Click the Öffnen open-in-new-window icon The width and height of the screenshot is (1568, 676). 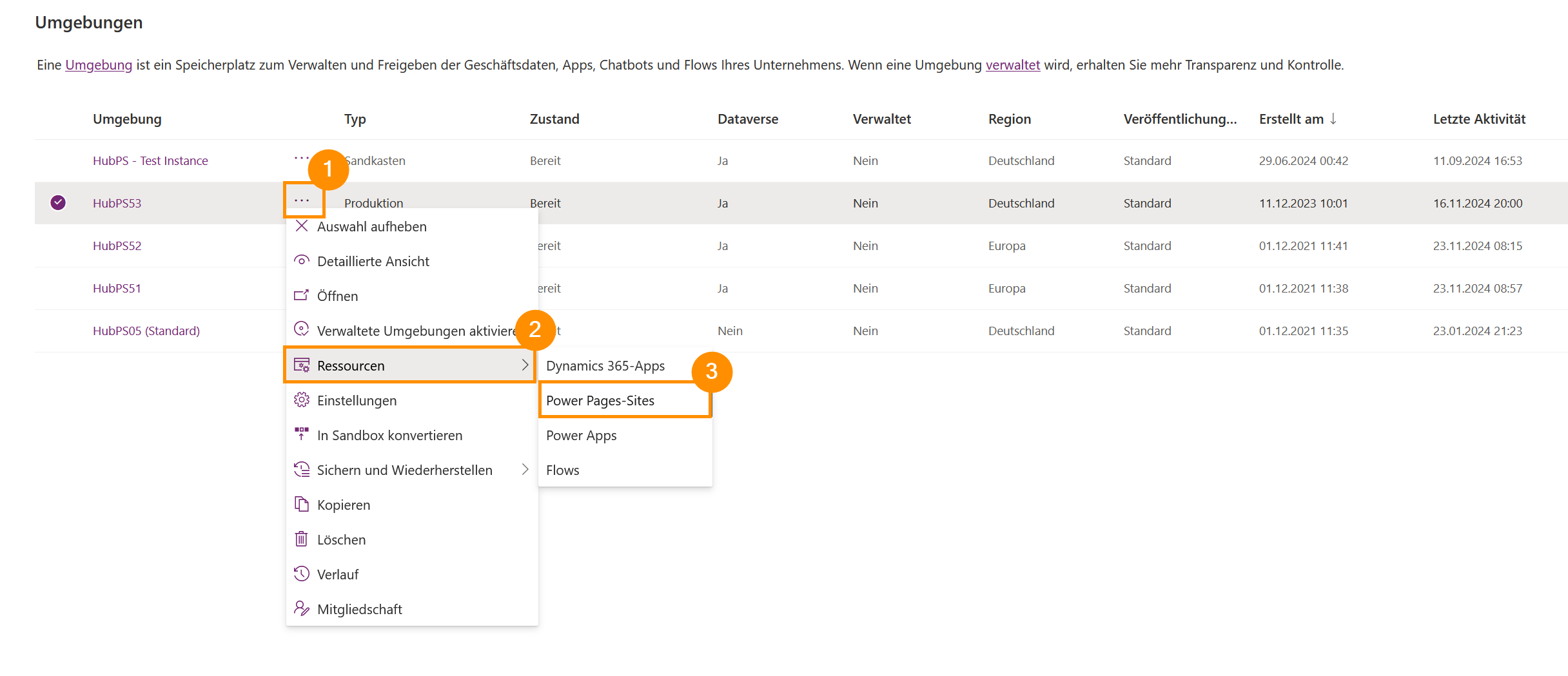pyautogui.click(x=301, y=296)
